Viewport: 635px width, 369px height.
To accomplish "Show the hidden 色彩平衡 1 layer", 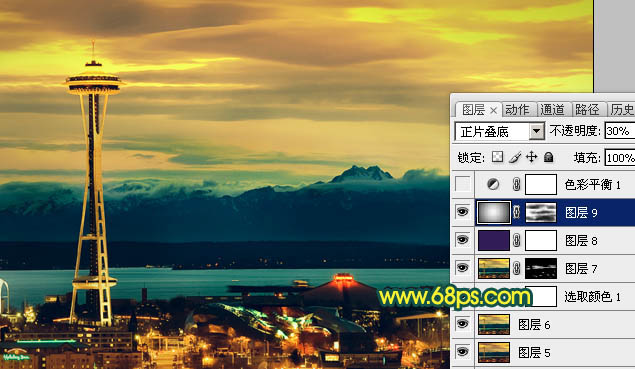I will point(462,185).
